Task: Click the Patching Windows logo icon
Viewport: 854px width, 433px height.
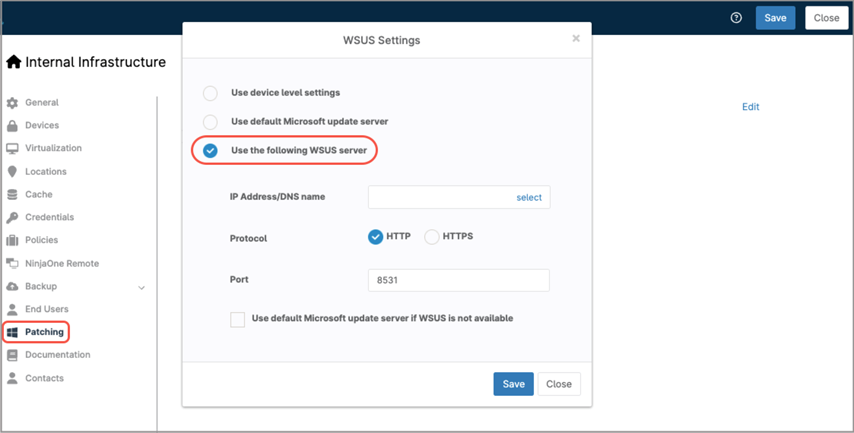Action: (12, 332)
